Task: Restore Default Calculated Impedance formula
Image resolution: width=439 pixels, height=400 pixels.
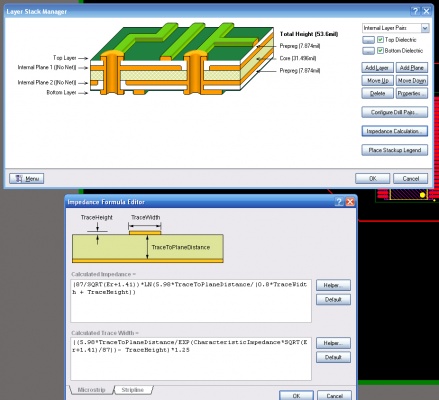Action: tap(333, 299)
